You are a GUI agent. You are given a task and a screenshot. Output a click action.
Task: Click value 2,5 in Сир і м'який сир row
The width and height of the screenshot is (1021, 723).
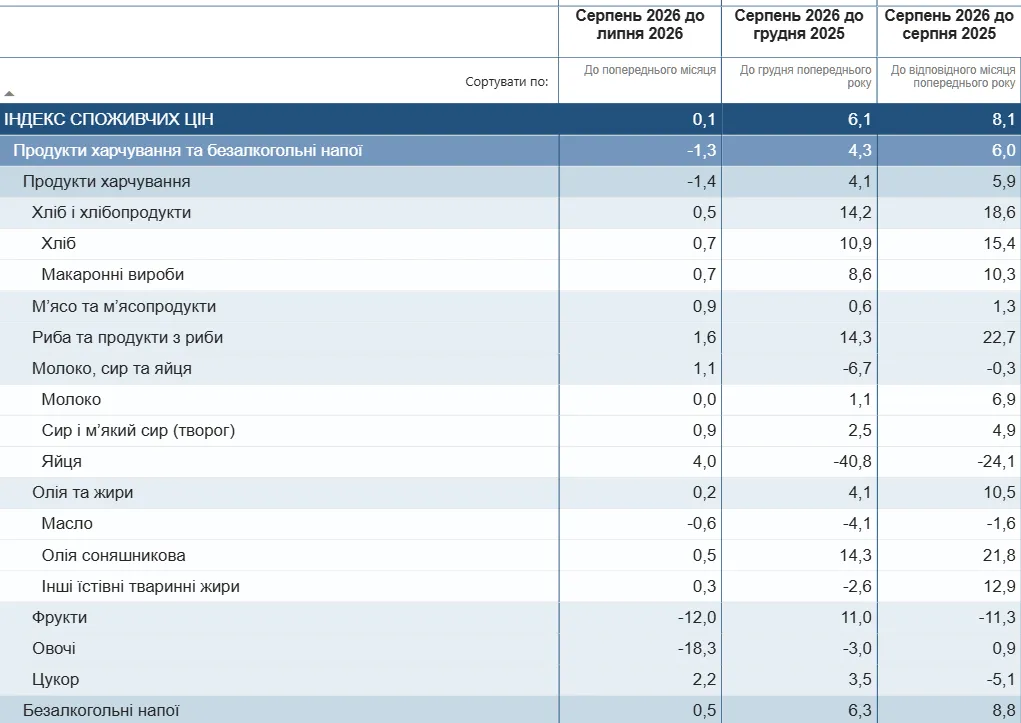(x=860, y=431)
